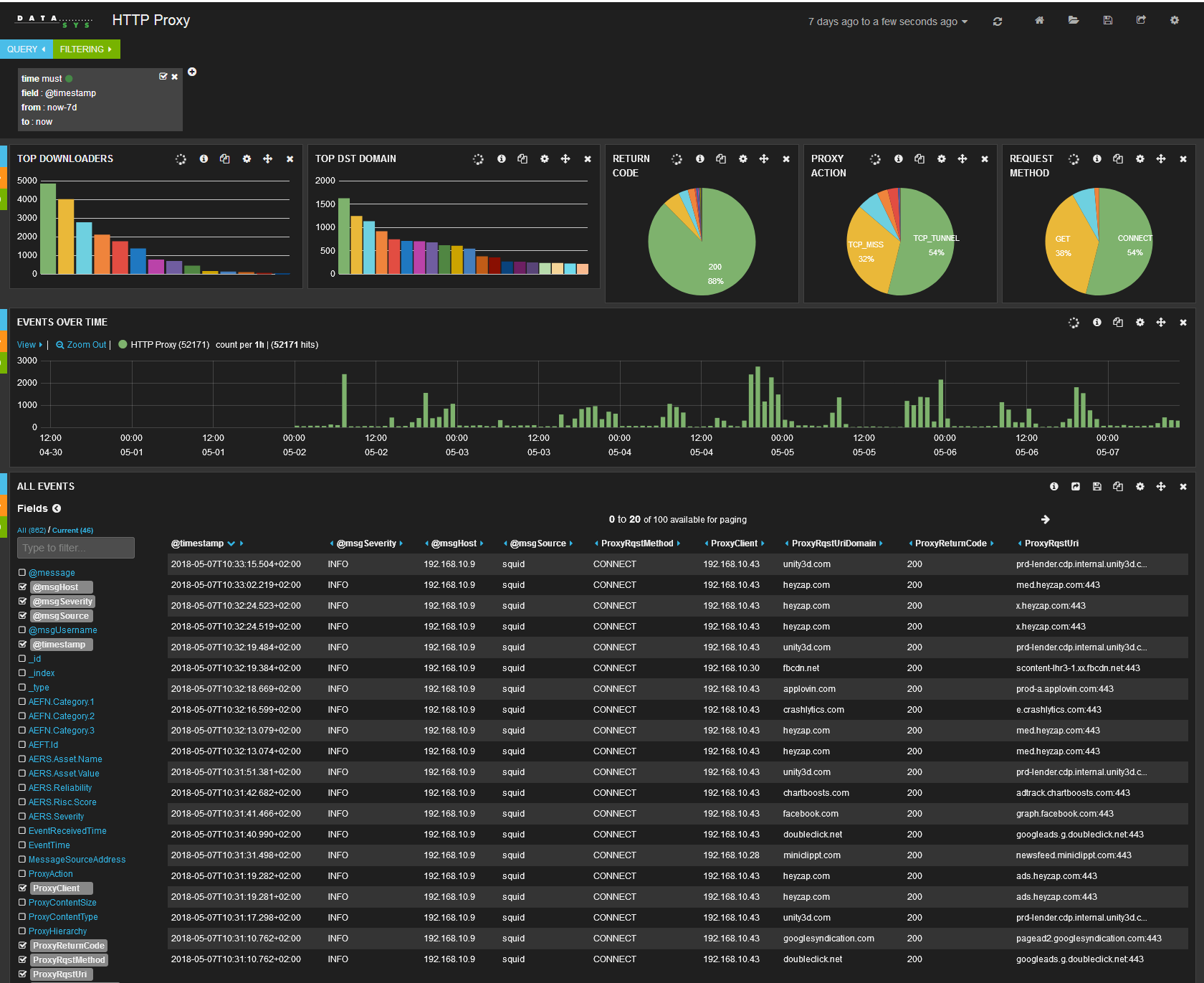Open the event row with domain miniclippt.com
Viewport: 1204px width, 983px height.
point(678,855)
